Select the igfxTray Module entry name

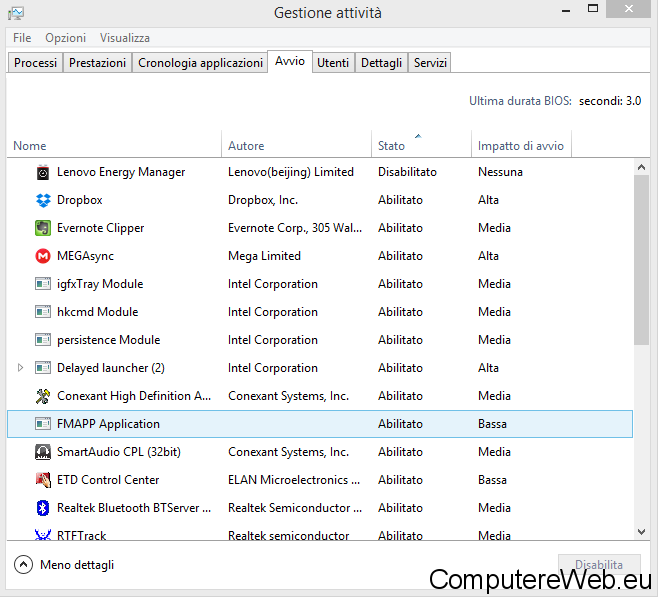point(100,284)
